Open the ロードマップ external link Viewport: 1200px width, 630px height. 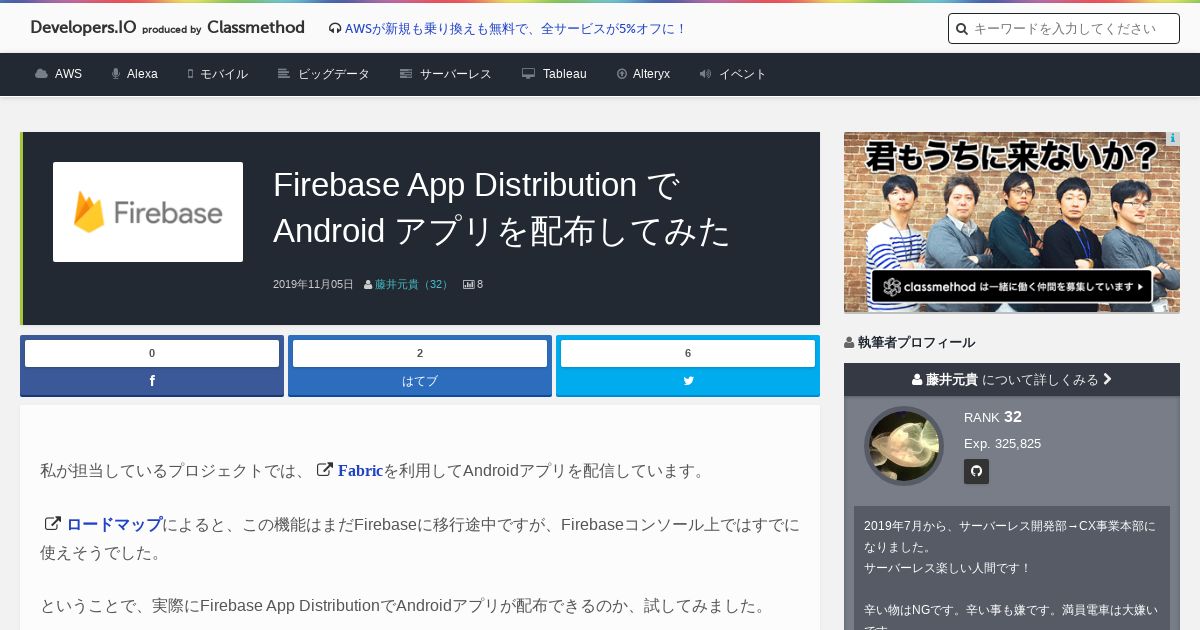pyautogui.click(x=114, y=524)
